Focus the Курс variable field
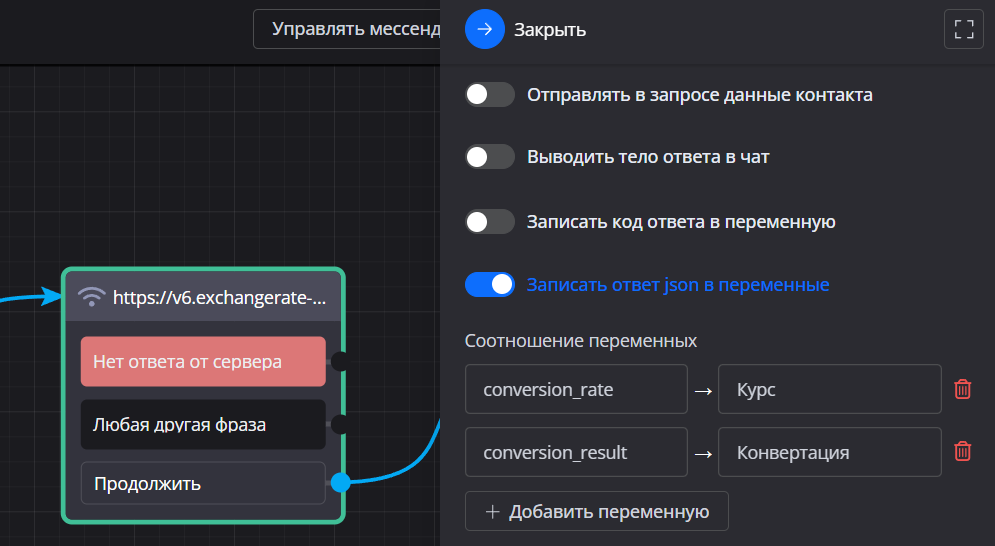995x546 pixels. [829, 389]
